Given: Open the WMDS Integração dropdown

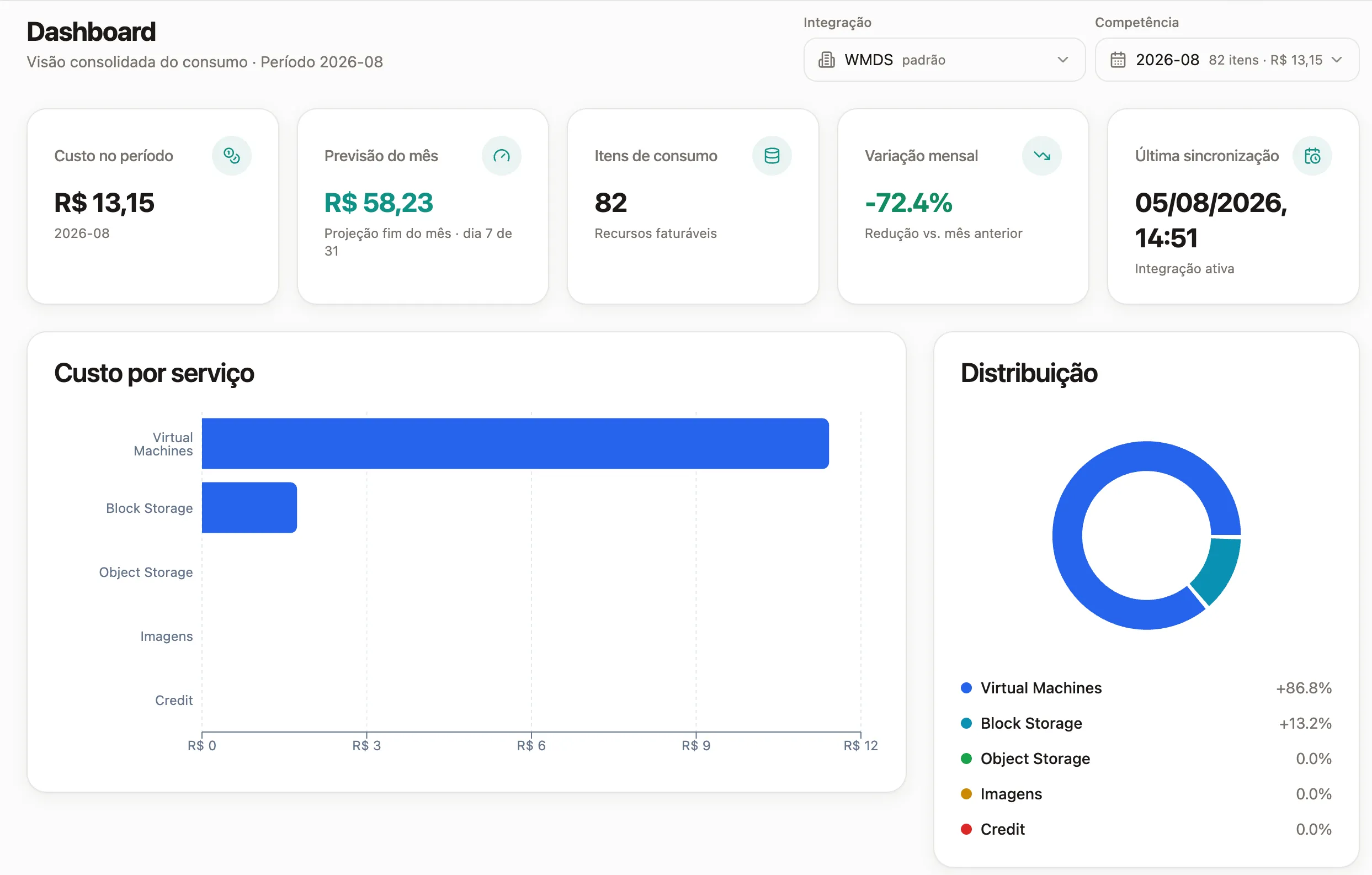Looking at the screenshot, I should (944, 60).
